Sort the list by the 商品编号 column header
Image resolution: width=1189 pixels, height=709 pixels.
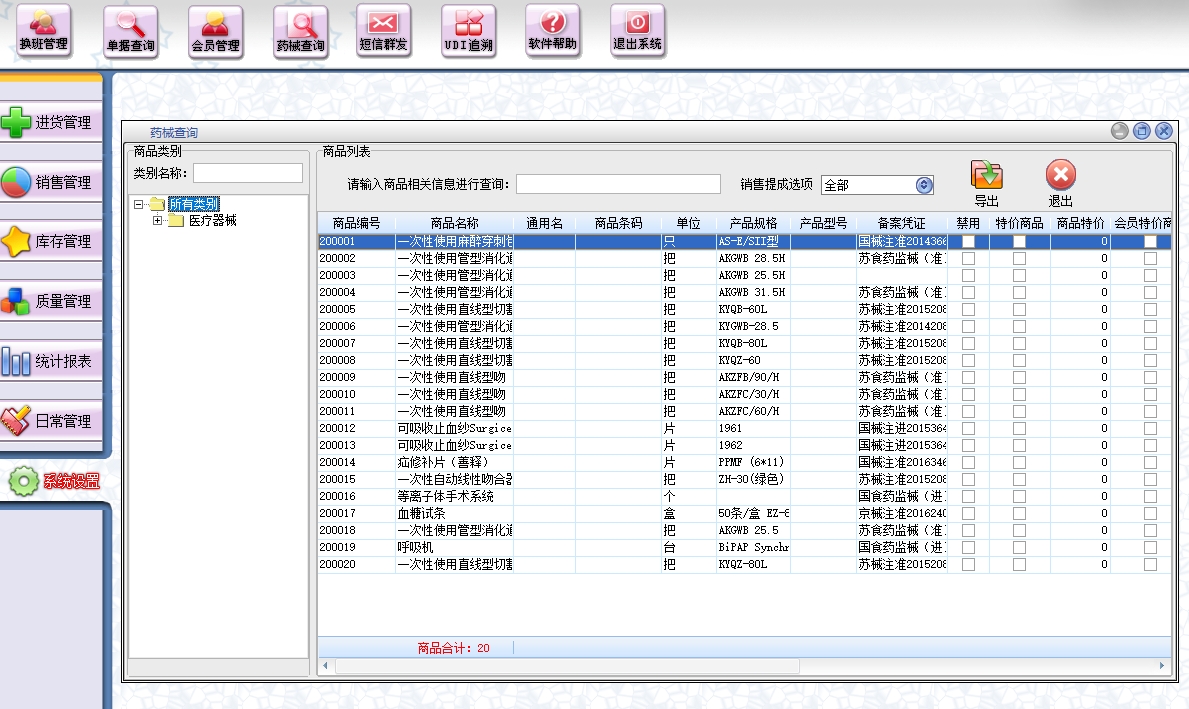[x=356, y=223]
